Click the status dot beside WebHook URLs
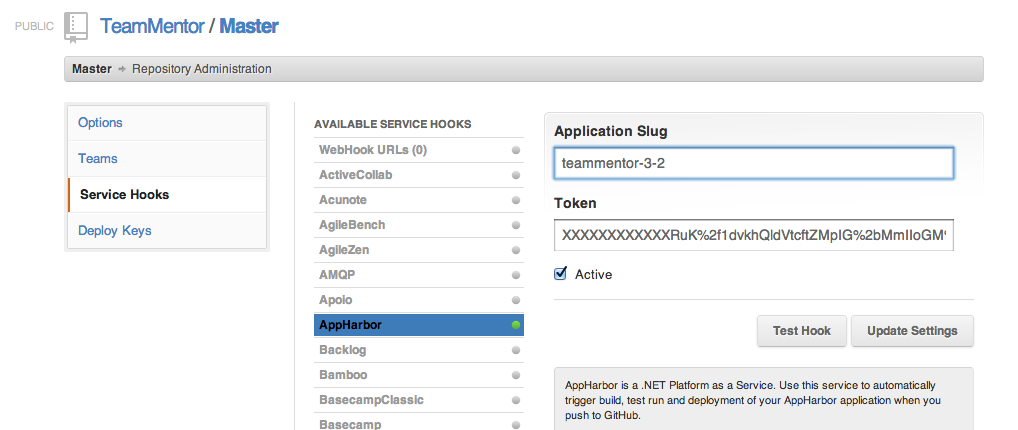1018x430 pixels. tap(516, 150)
